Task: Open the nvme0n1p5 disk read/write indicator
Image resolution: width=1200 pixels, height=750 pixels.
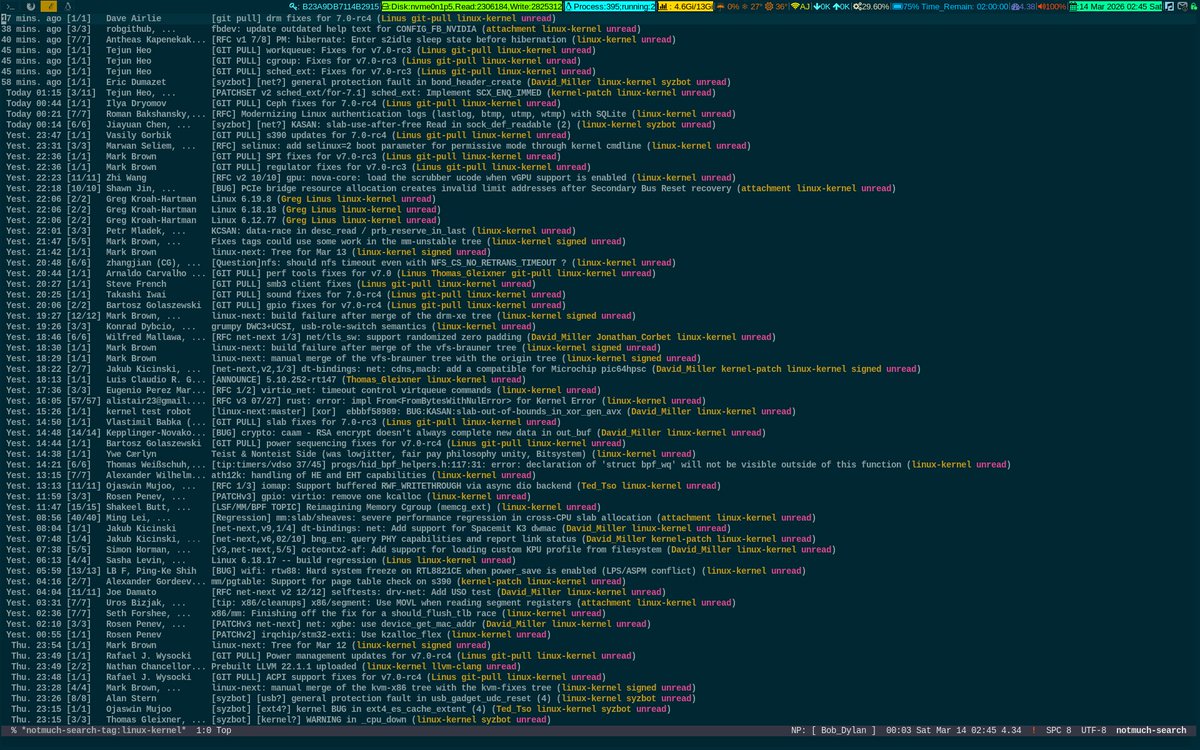Action: pyautogui.click(x=472, y=7)
